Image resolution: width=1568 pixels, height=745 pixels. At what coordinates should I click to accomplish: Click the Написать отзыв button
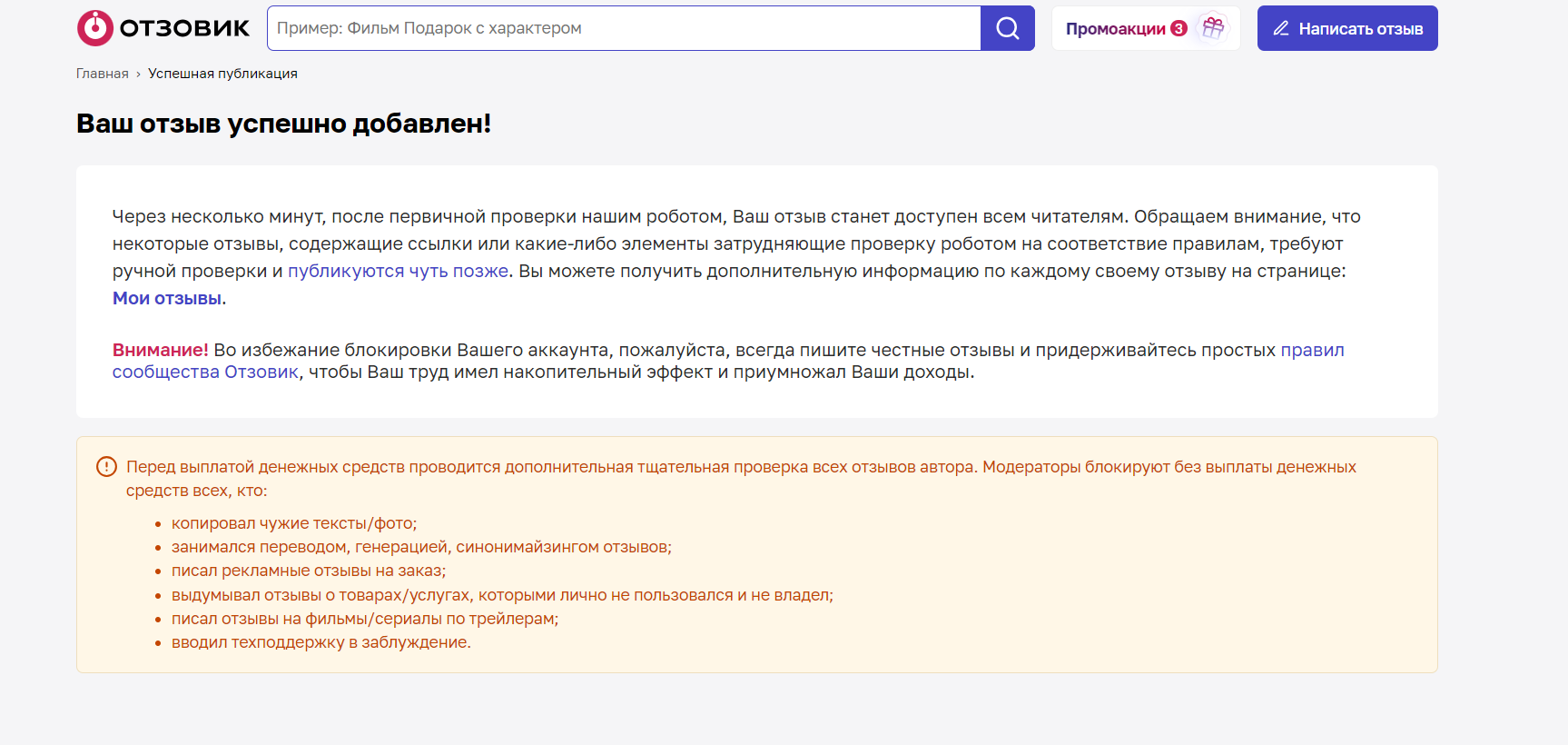1347,28
